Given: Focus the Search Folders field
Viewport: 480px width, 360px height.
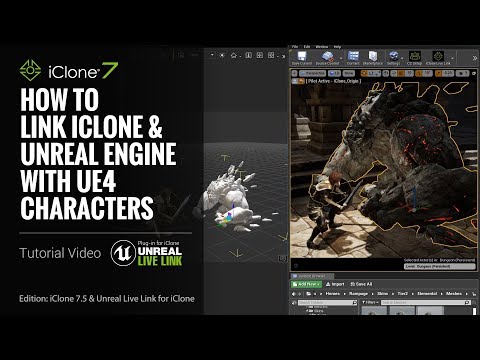Looking at the screenshot, I should (x=327, y=303).
